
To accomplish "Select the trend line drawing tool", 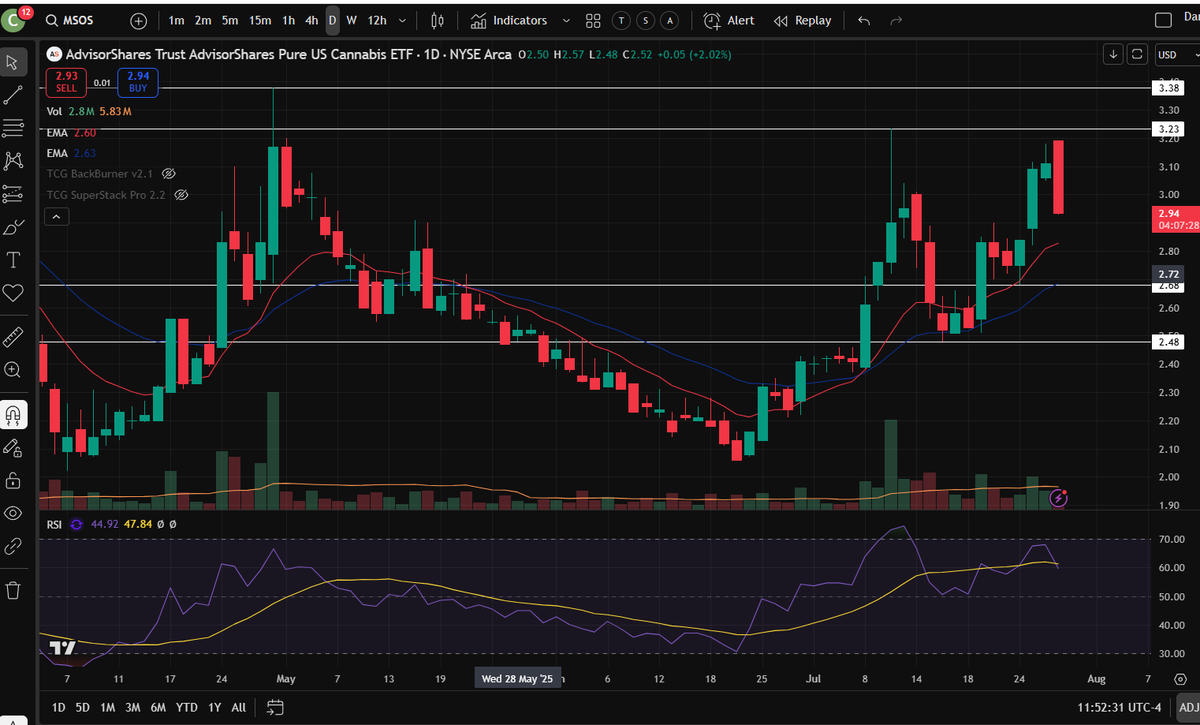I will pyautogui.click(x=13, y=95).
